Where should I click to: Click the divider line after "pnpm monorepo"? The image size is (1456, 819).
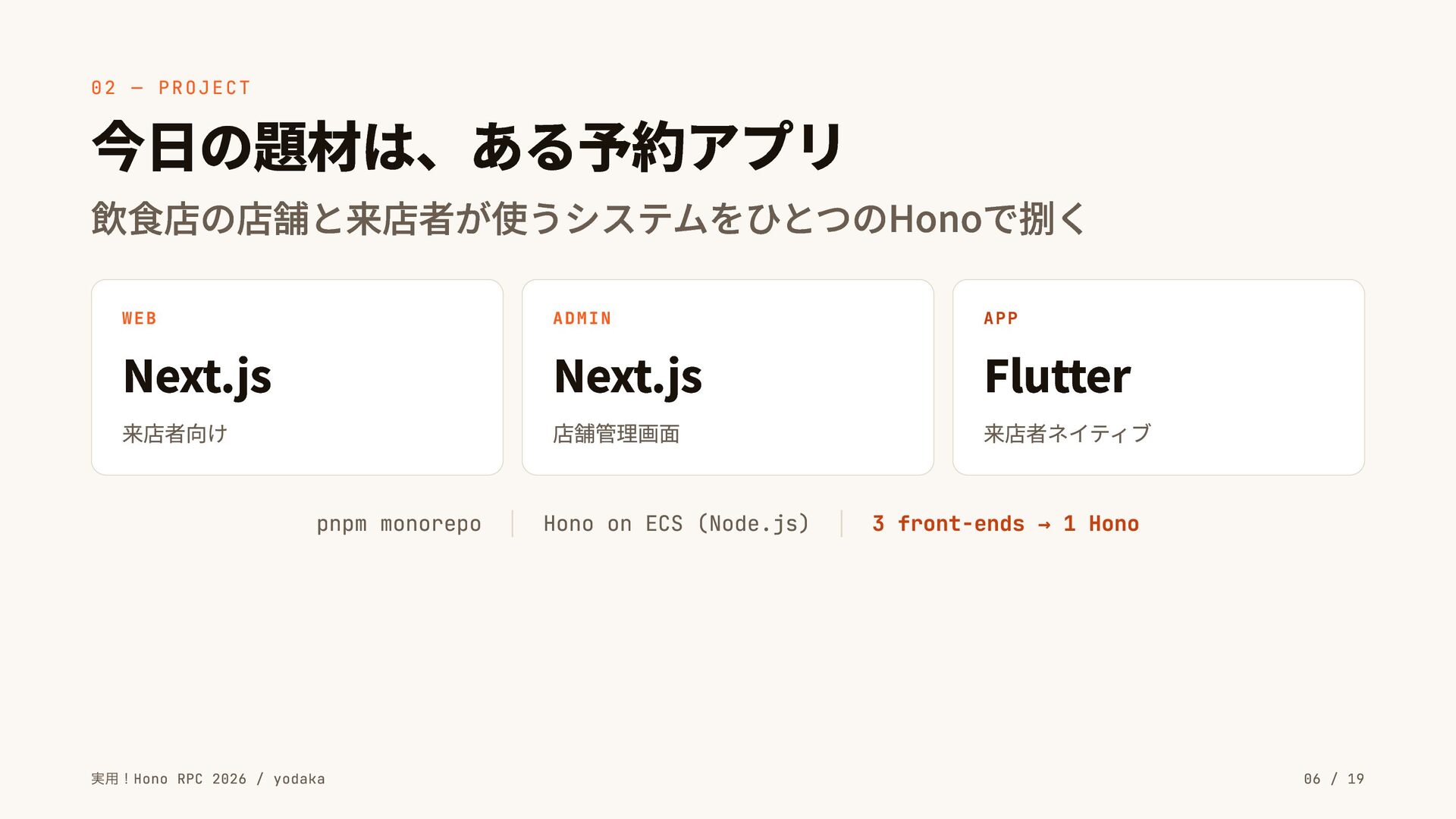point(513,524)
